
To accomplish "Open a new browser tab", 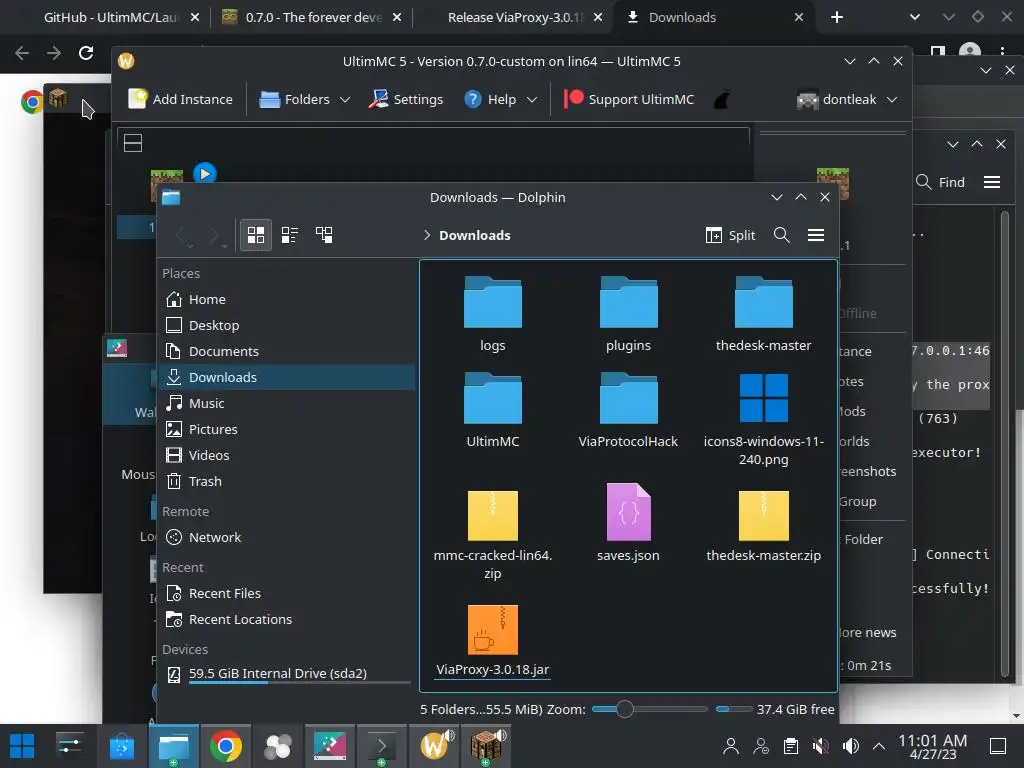I will (837, 18).
